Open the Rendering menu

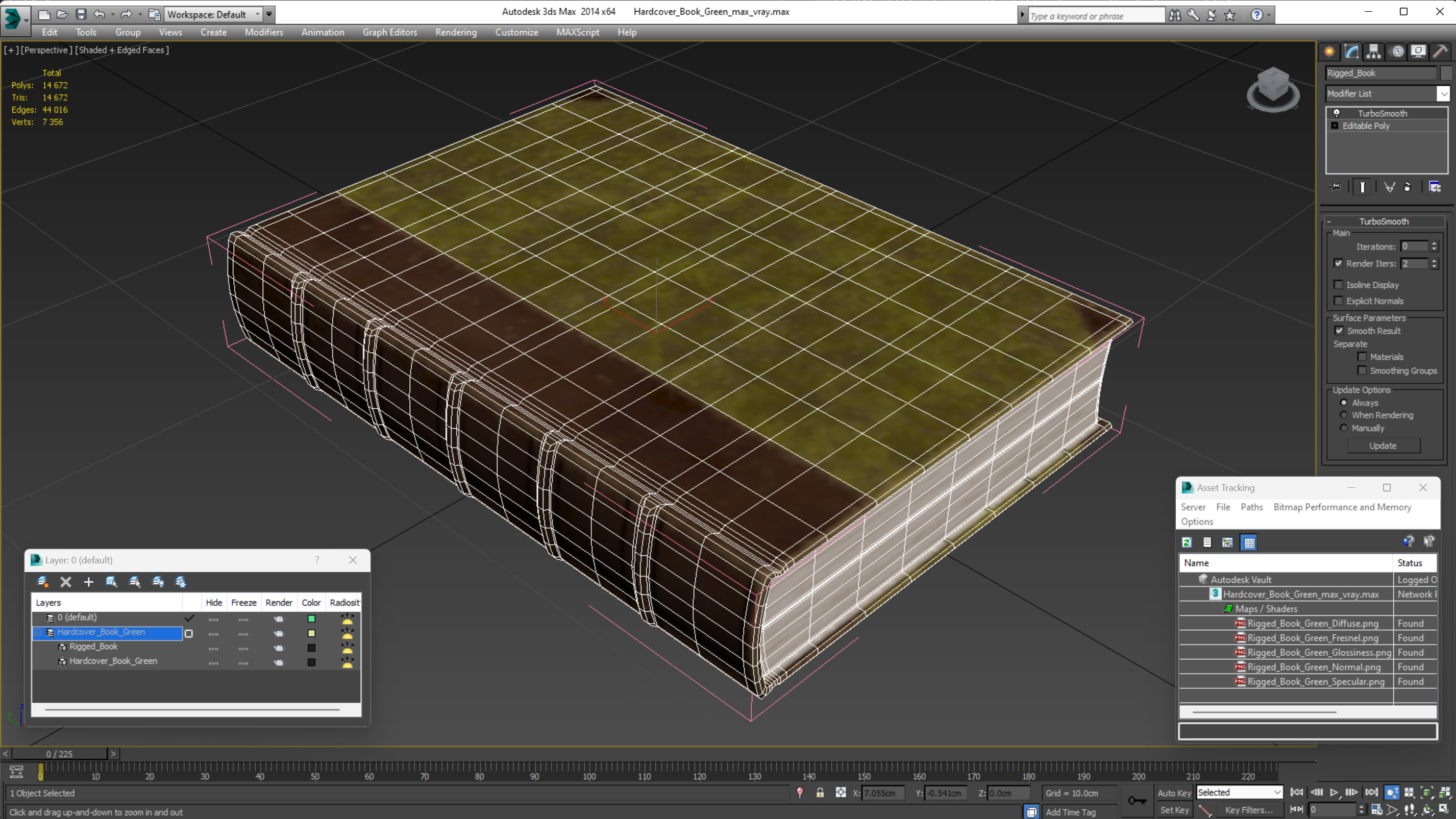[x=456, y=32]
